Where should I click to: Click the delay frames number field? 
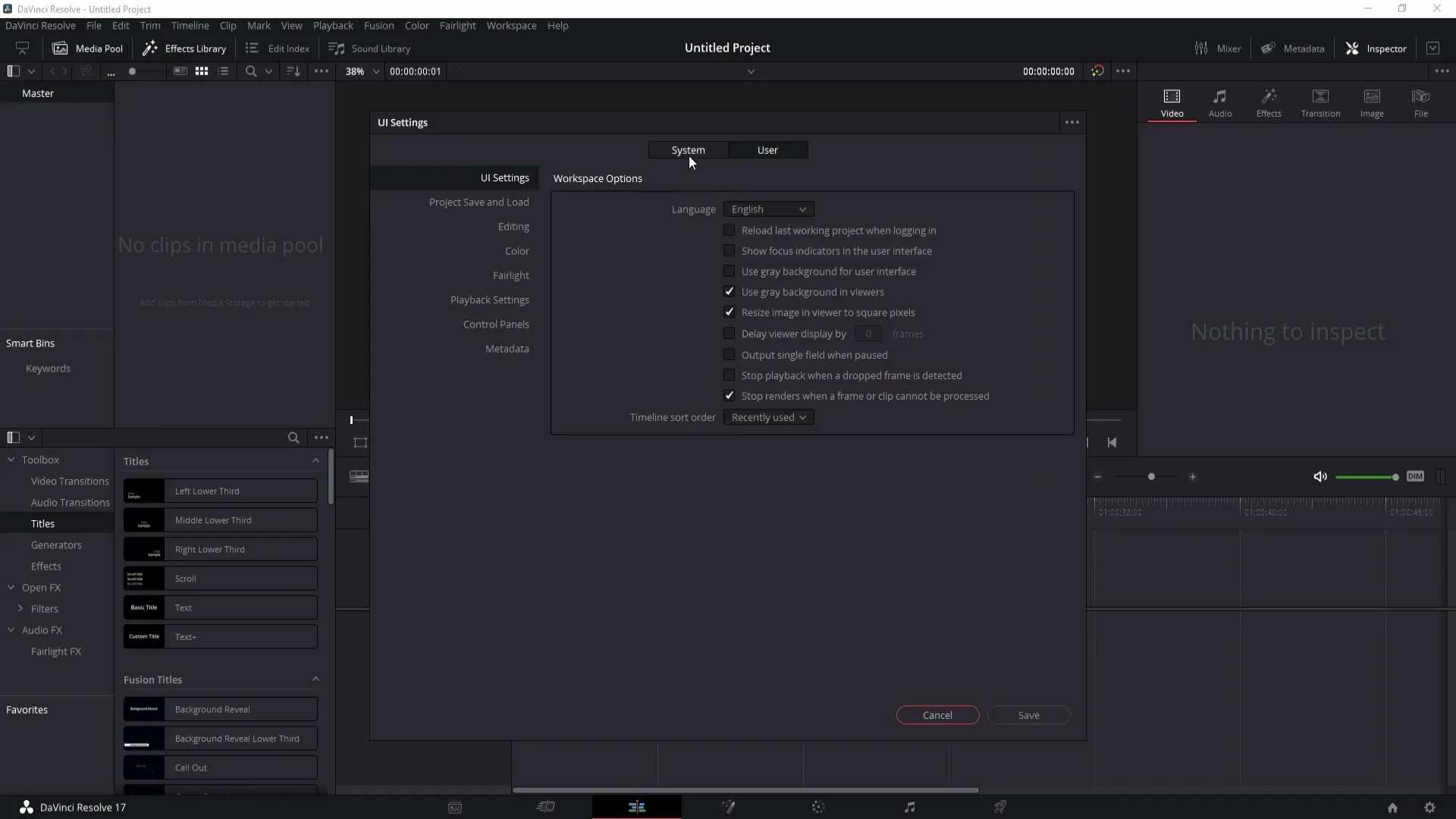pyautogui.click(x=868, y=334)
